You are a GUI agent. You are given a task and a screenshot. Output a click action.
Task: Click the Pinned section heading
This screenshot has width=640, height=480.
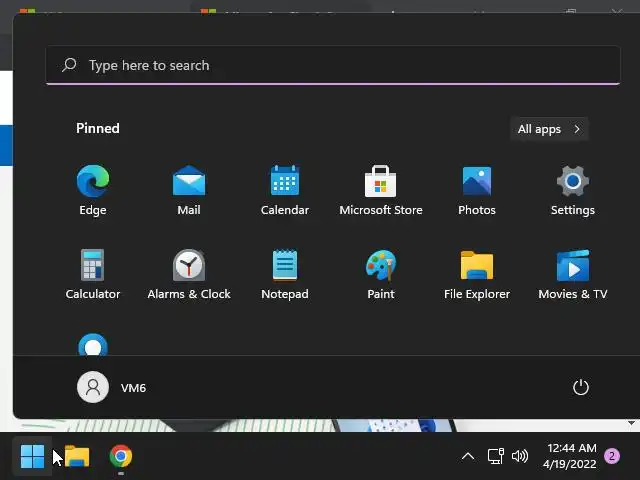[98, 128]
